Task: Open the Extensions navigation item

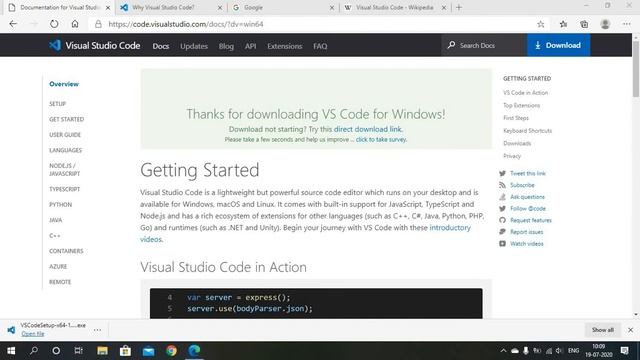Action: (284, 46)
